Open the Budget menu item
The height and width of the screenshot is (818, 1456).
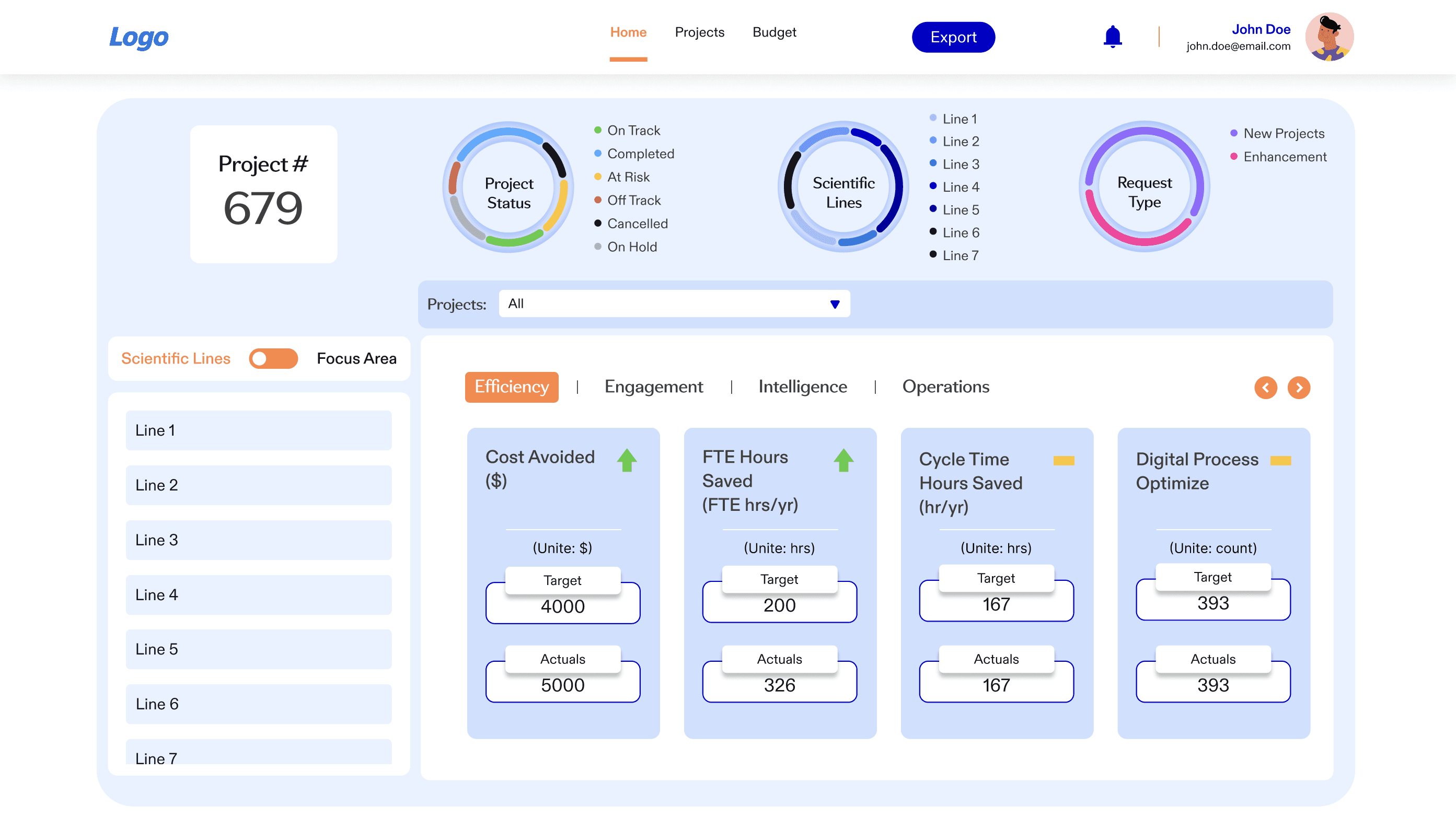pyautogui.click(x=774, y=32)
